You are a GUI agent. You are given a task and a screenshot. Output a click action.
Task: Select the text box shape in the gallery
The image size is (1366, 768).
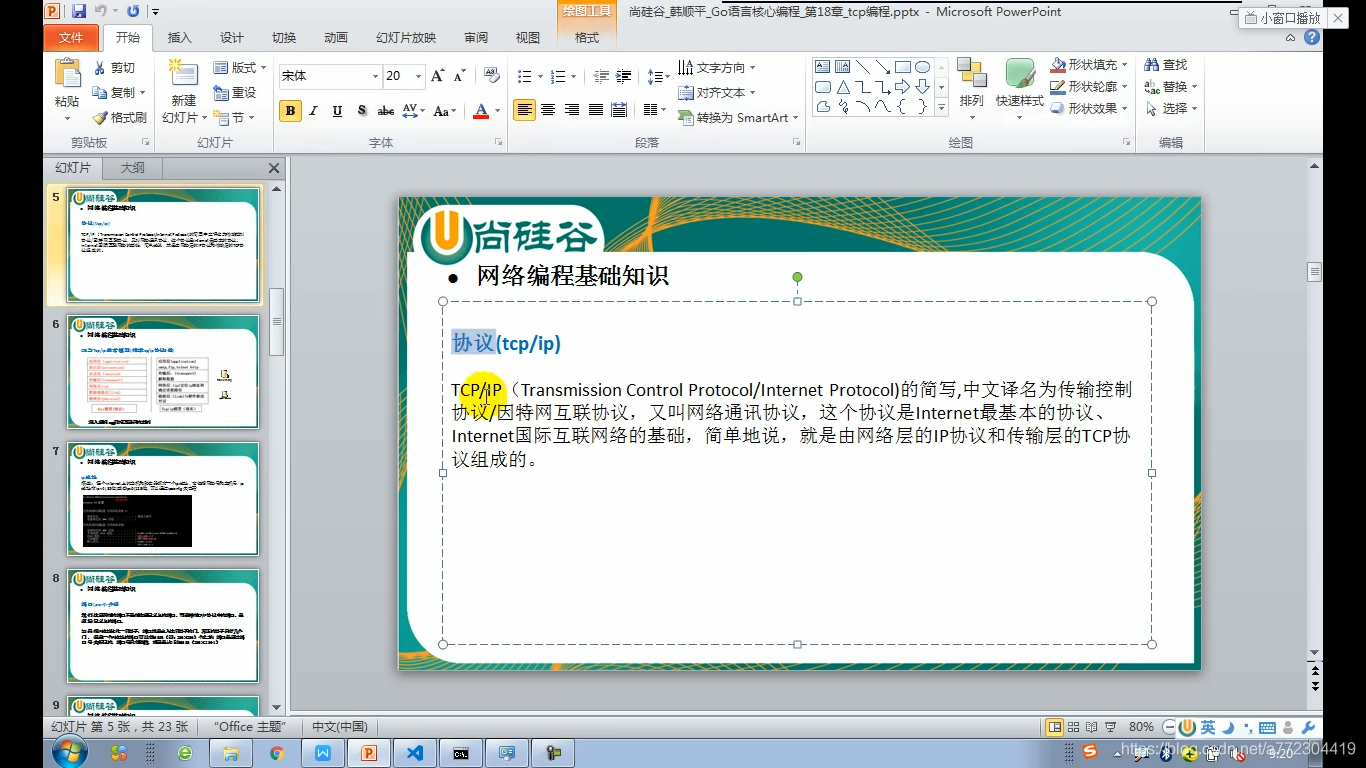pyautogui.click(x=823, y=67)
